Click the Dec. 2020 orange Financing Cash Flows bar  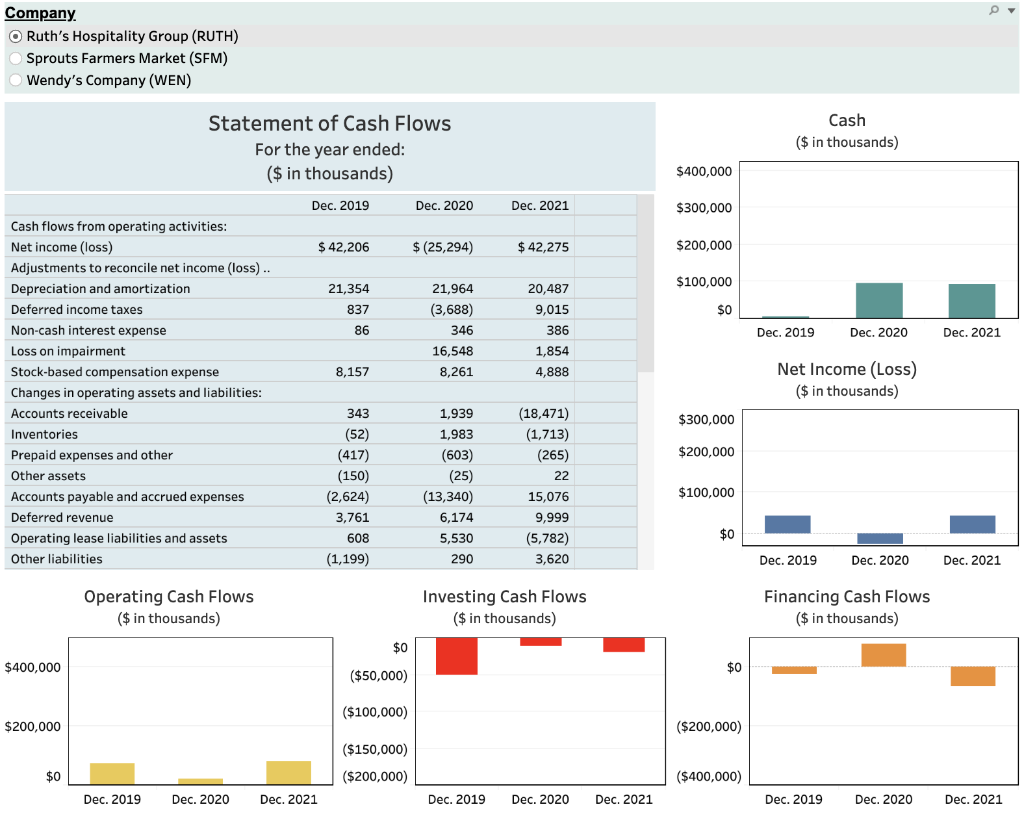click(x=884, y=655)
